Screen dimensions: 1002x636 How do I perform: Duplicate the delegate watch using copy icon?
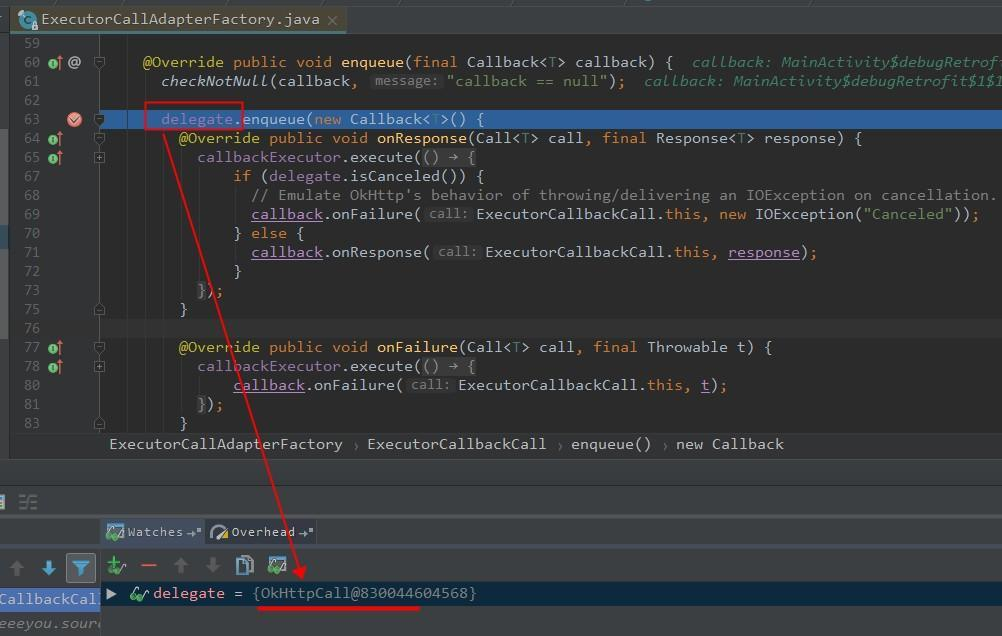244,567
